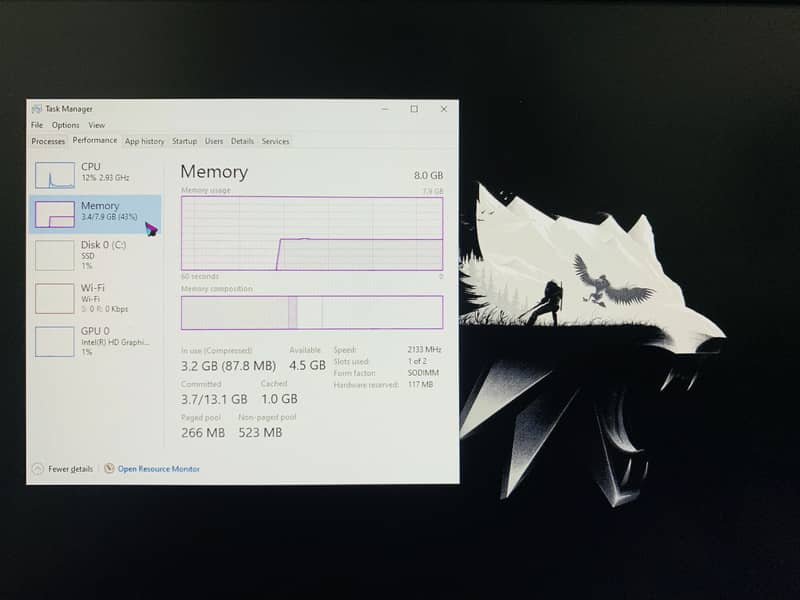Click the Memory composition bar
The image size is (800, 600).
pyautogui.click(x=311, y=312)
